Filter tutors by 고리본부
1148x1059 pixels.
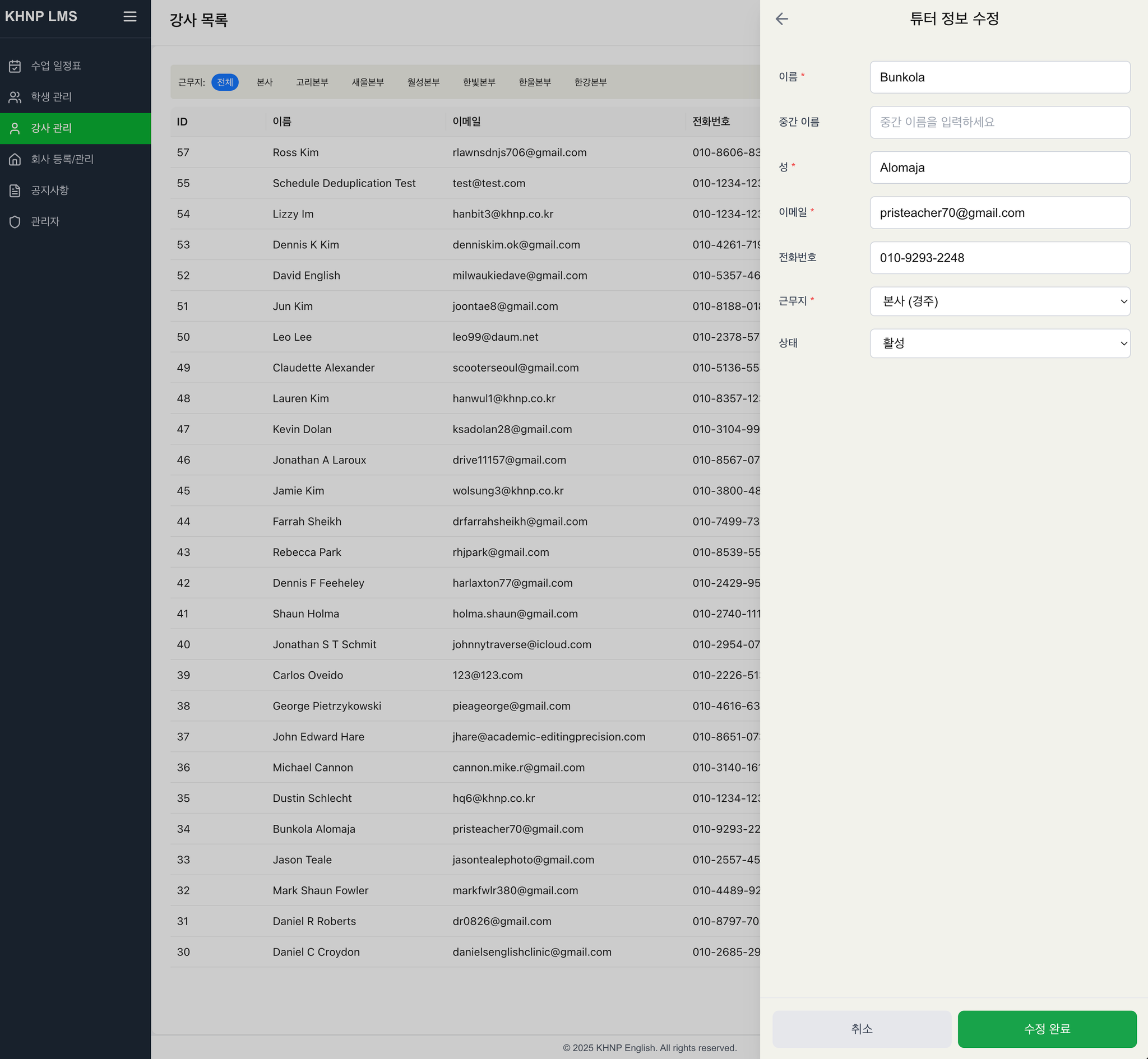(312, 82)
